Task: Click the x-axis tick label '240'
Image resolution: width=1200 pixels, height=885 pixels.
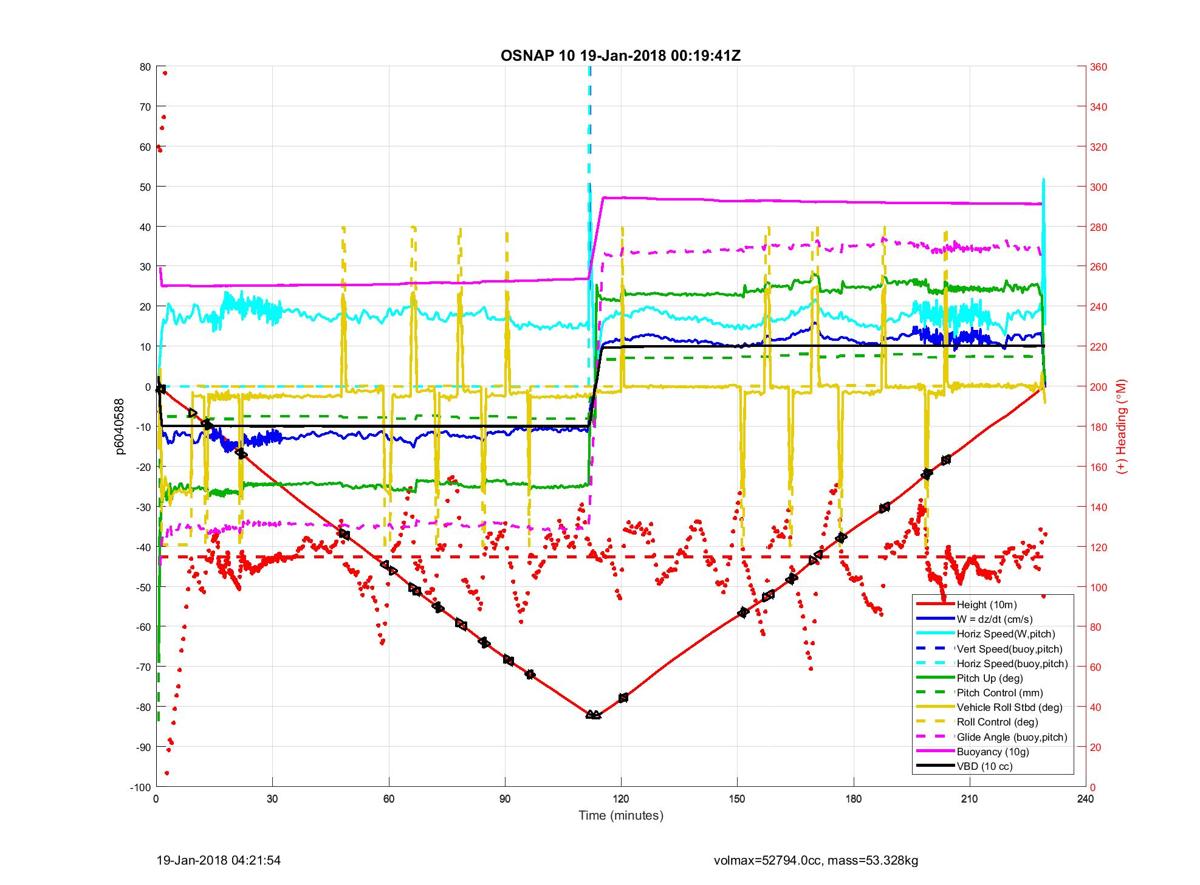Action: pos(1085,799)
